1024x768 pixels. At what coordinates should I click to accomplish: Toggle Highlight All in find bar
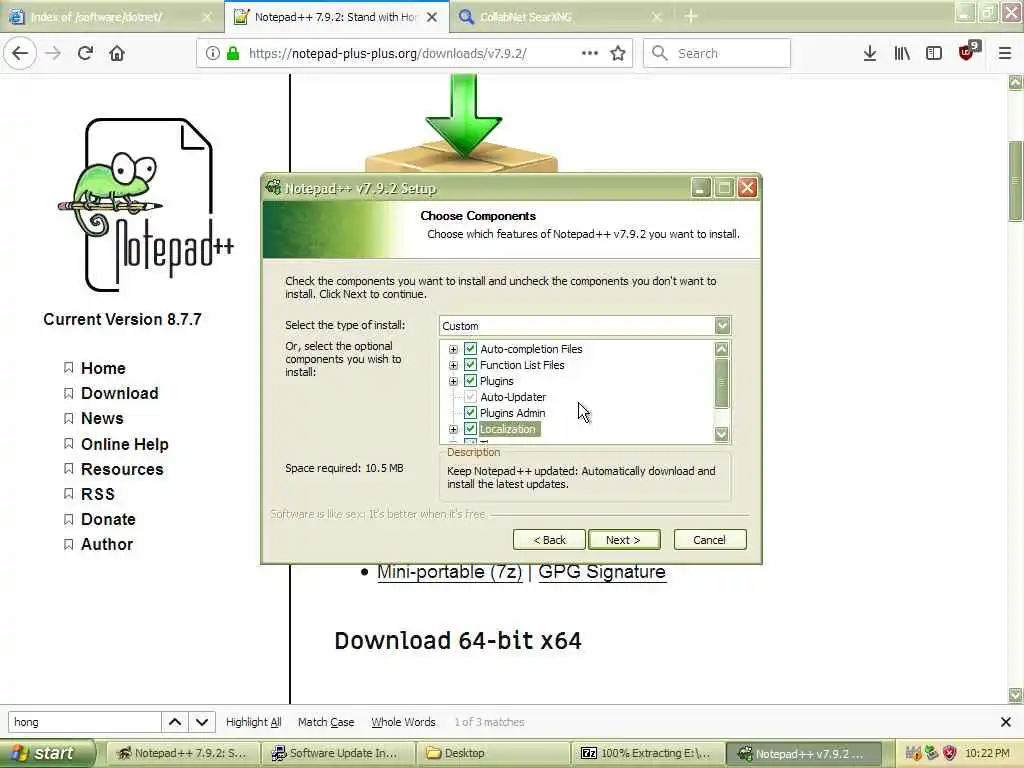coord(253,722)
